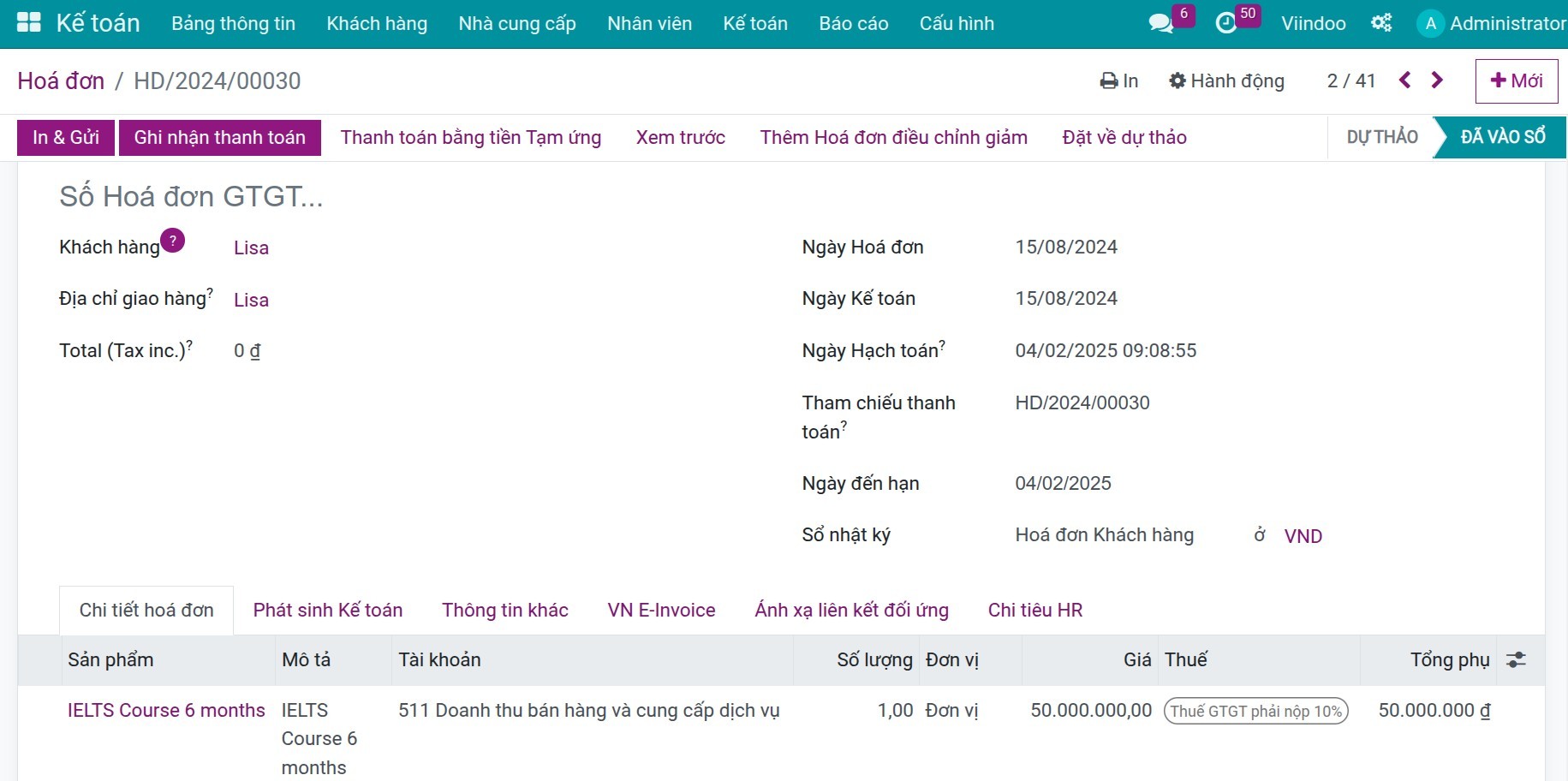Open the Lisa customer link
Screen dimensions: 1568x781
tap(251, 247)
